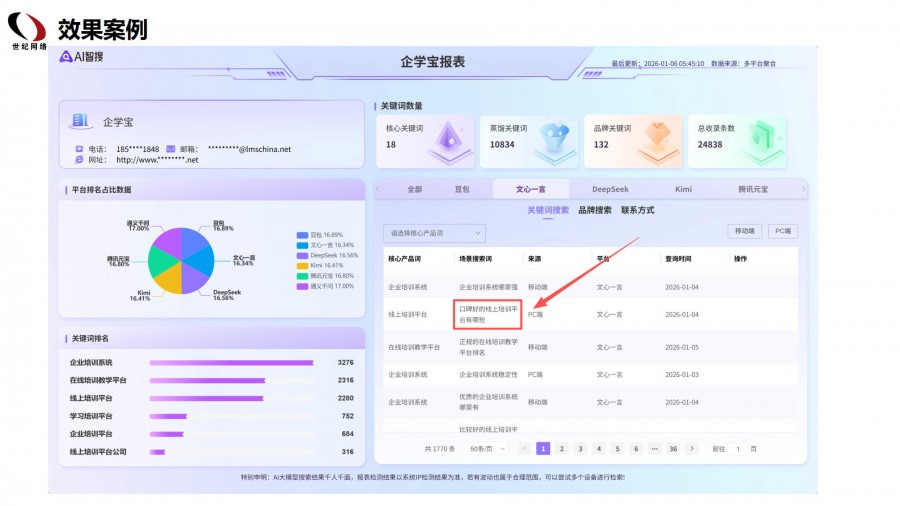Image resolution: width=900 pixels, height=506 pixels.
Task: Toggle the PC端 filter button
Action: point(783,231)
